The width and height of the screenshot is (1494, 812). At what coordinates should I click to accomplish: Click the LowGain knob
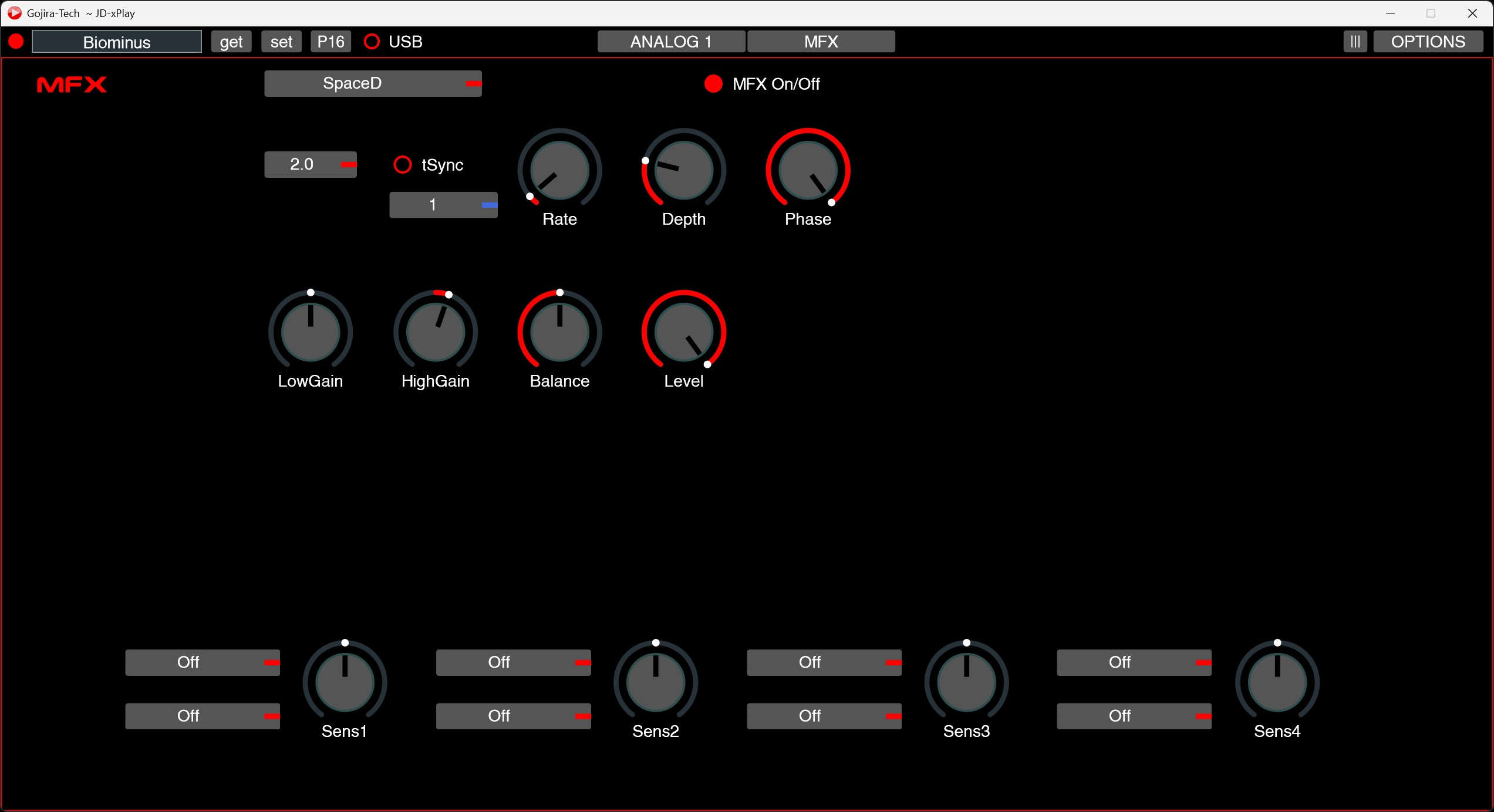311,332
